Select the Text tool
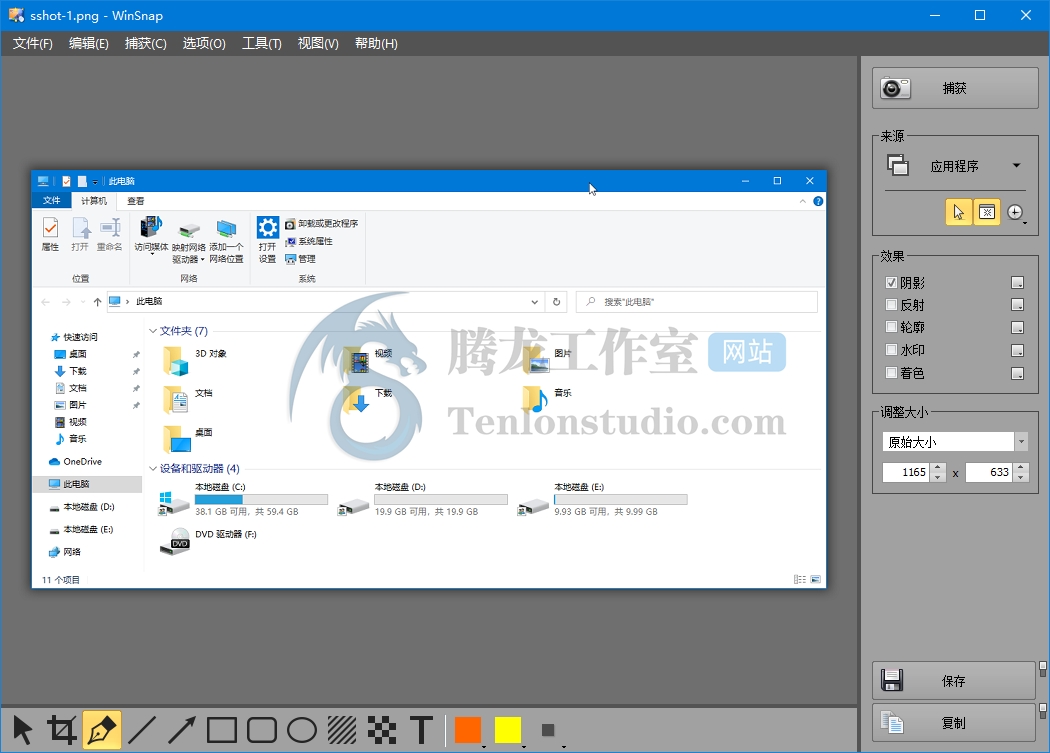The width and height of the screenshot is (1050, 753). pos(421,730)
